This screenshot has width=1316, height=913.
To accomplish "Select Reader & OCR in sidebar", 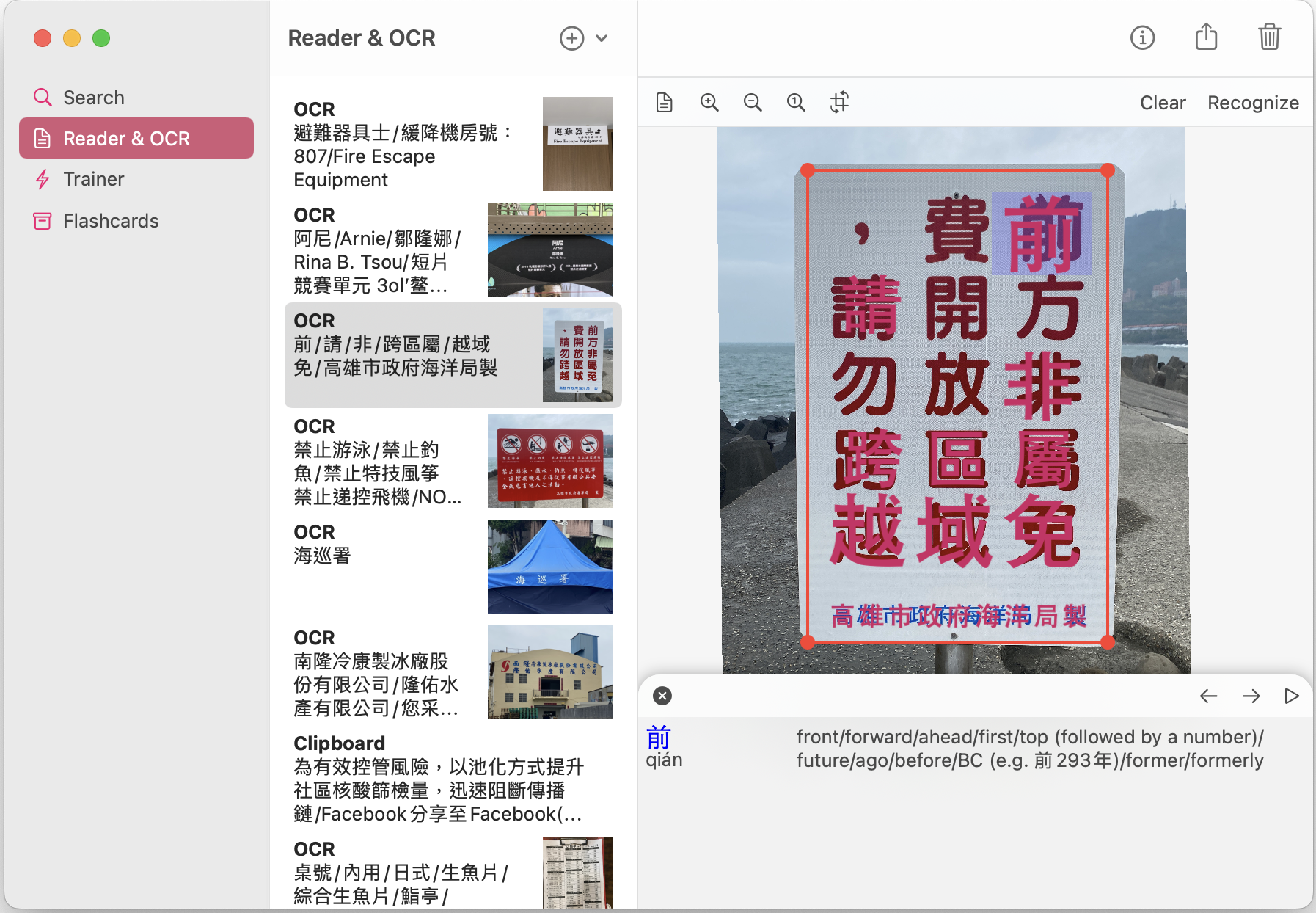I will click(x=136, y=138).
